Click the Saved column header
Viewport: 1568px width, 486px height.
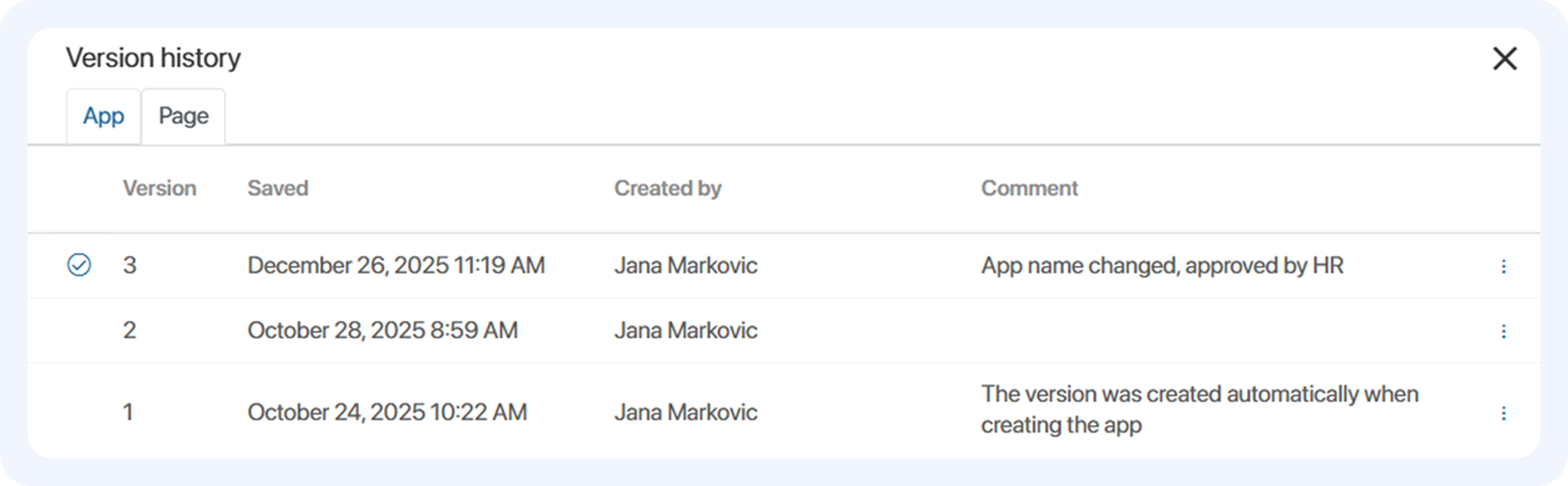coord(278,188)
